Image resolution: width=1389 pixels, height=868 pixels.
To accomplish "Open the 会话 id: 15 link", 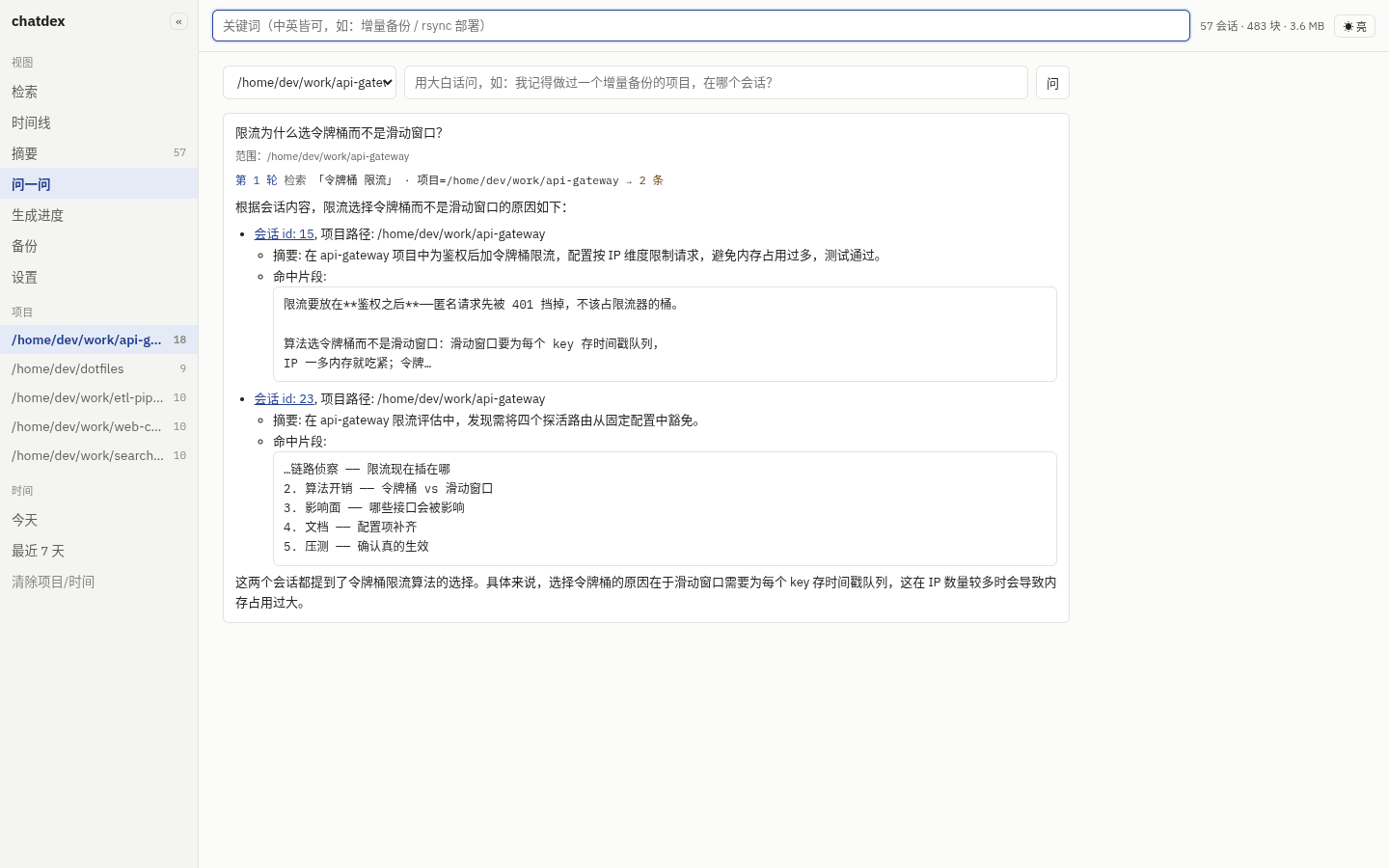I will (x=284, y=234).
